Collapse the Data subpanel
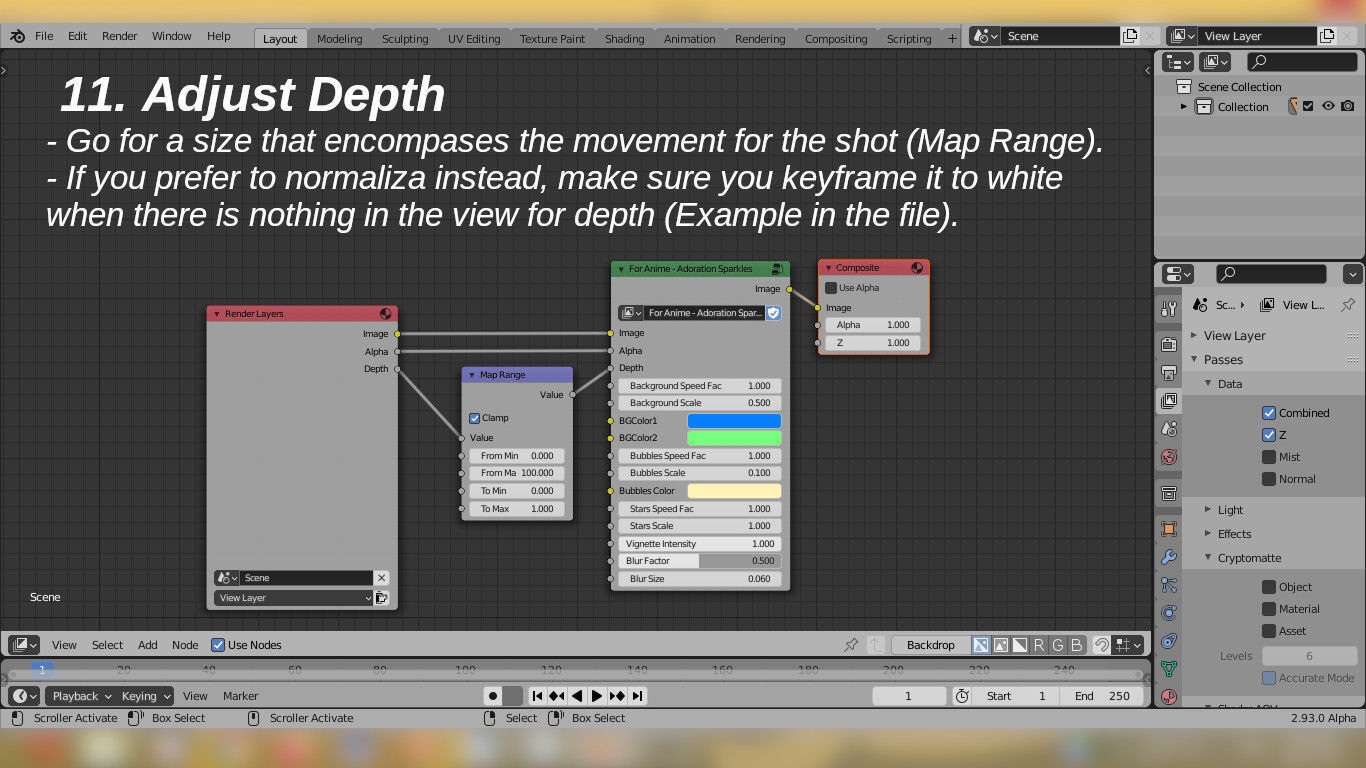The height and width of the screenshot is (768, 1366). [x=1208, y=384]
